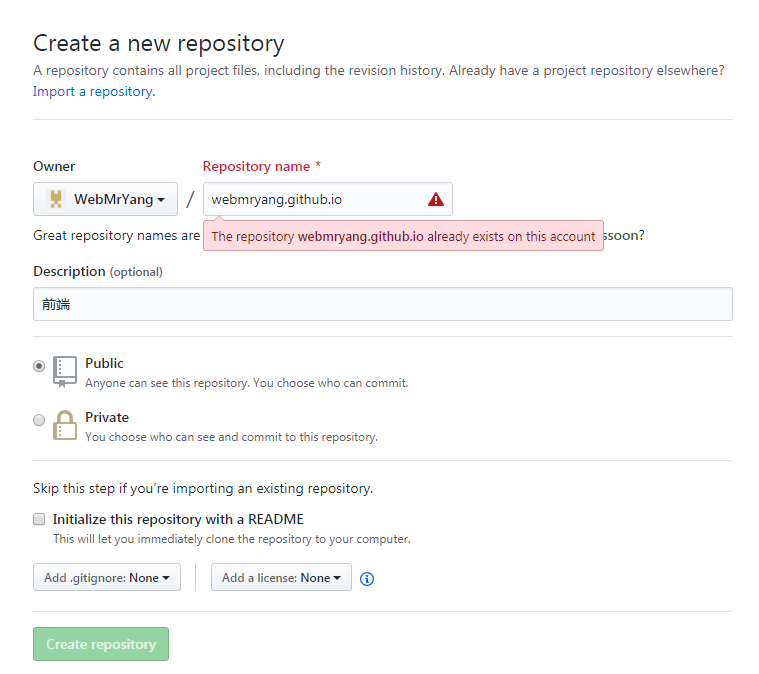This screenshot has width=759, height=674.
Task: Click the repository already exists error message
Action: point(403,237)
